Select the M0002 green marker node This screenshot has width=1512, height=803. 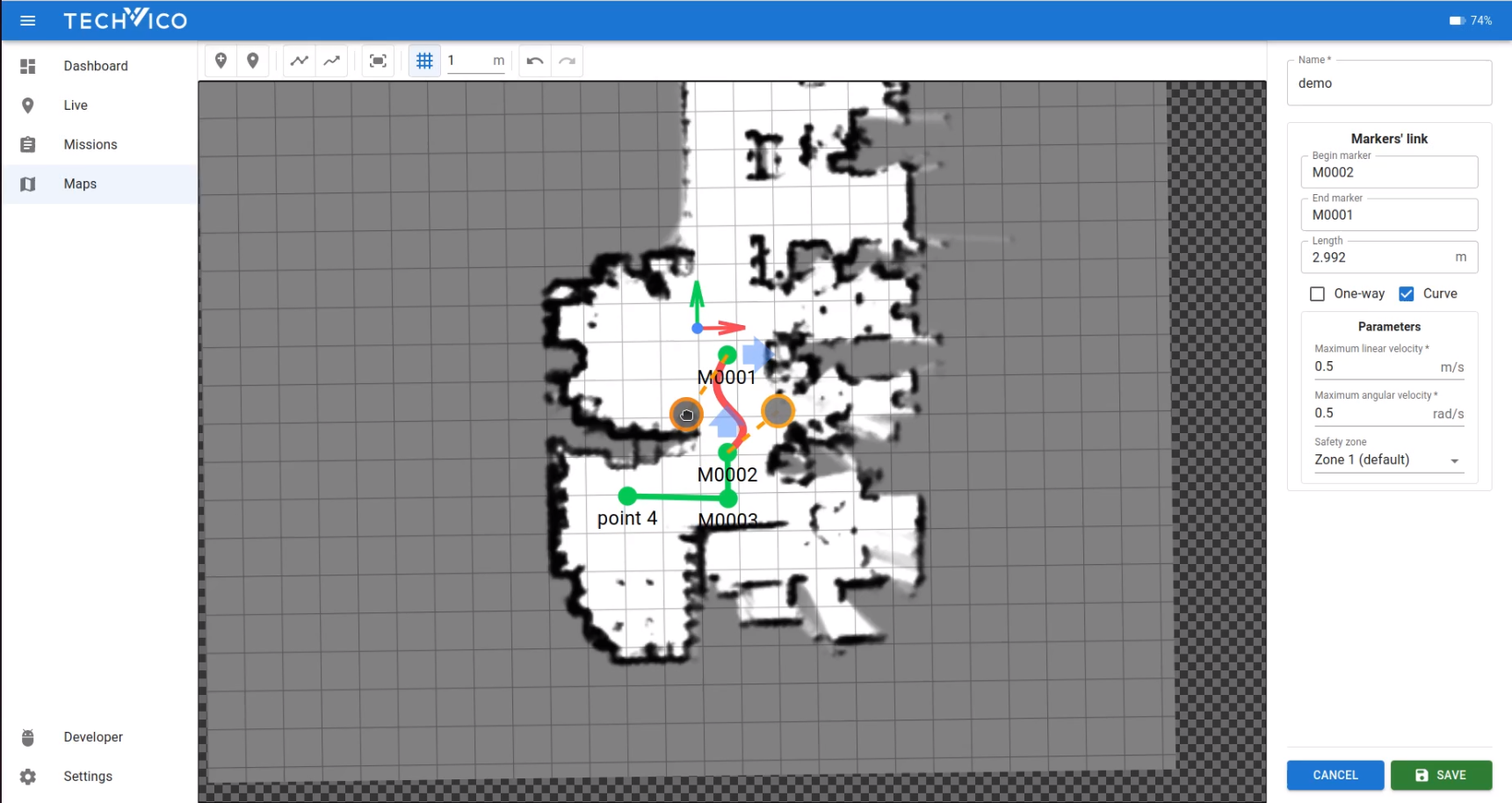[727, 452]
